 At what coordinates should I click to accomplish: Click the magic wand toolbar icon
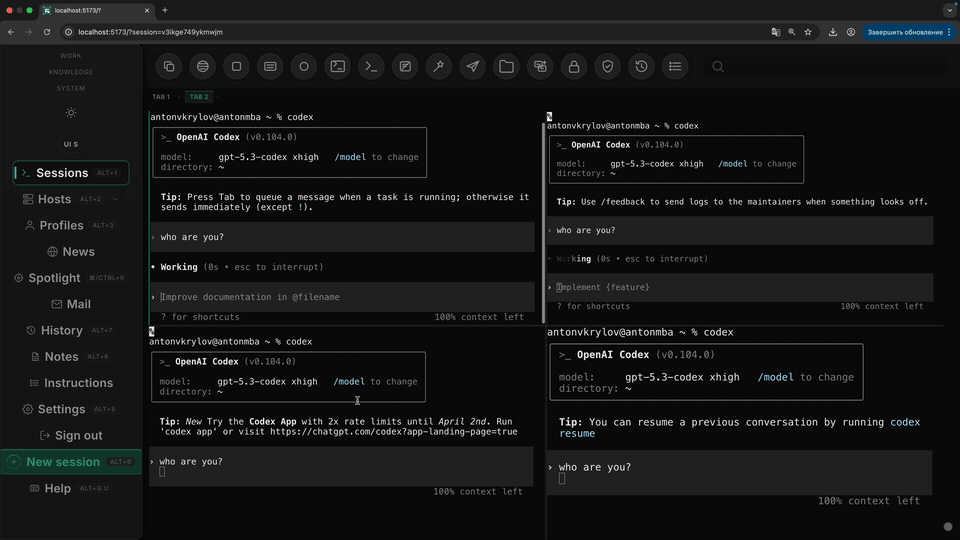[x=439, y=66]
